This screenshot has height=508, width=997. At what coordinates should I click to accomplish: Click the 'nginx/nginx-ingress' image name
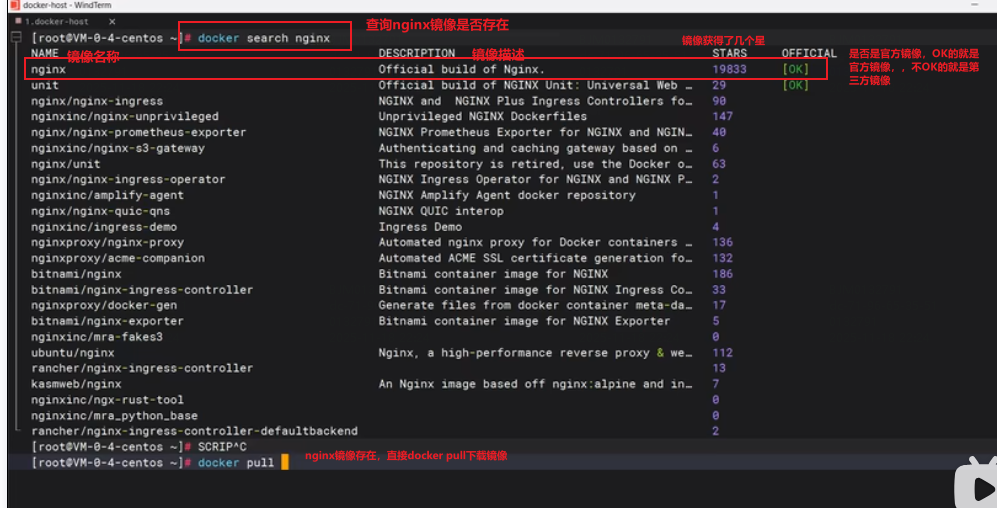97,101
